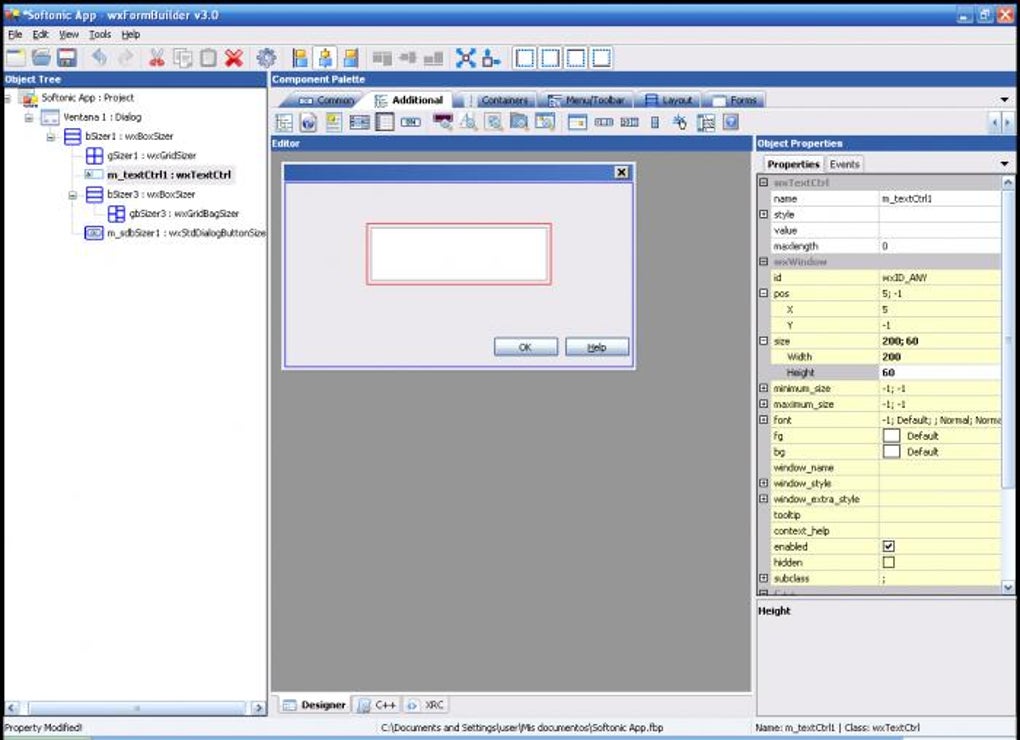Screen dimensions: 1020x740
Task: Click the bg colour swatch
Action: [891, 452]
